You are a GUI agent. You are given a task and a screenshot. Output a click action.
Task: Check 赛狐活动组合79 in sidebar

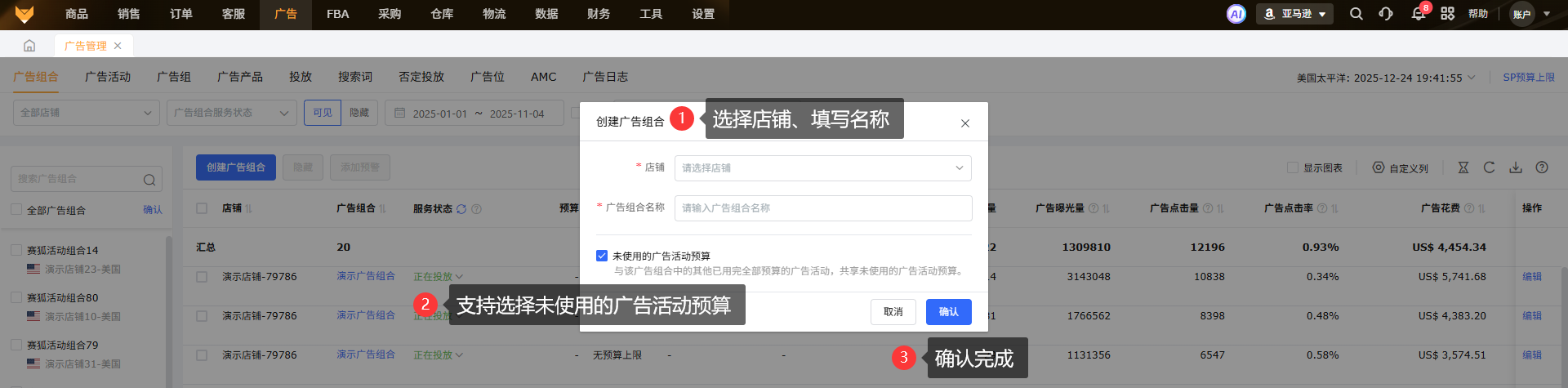16,345
